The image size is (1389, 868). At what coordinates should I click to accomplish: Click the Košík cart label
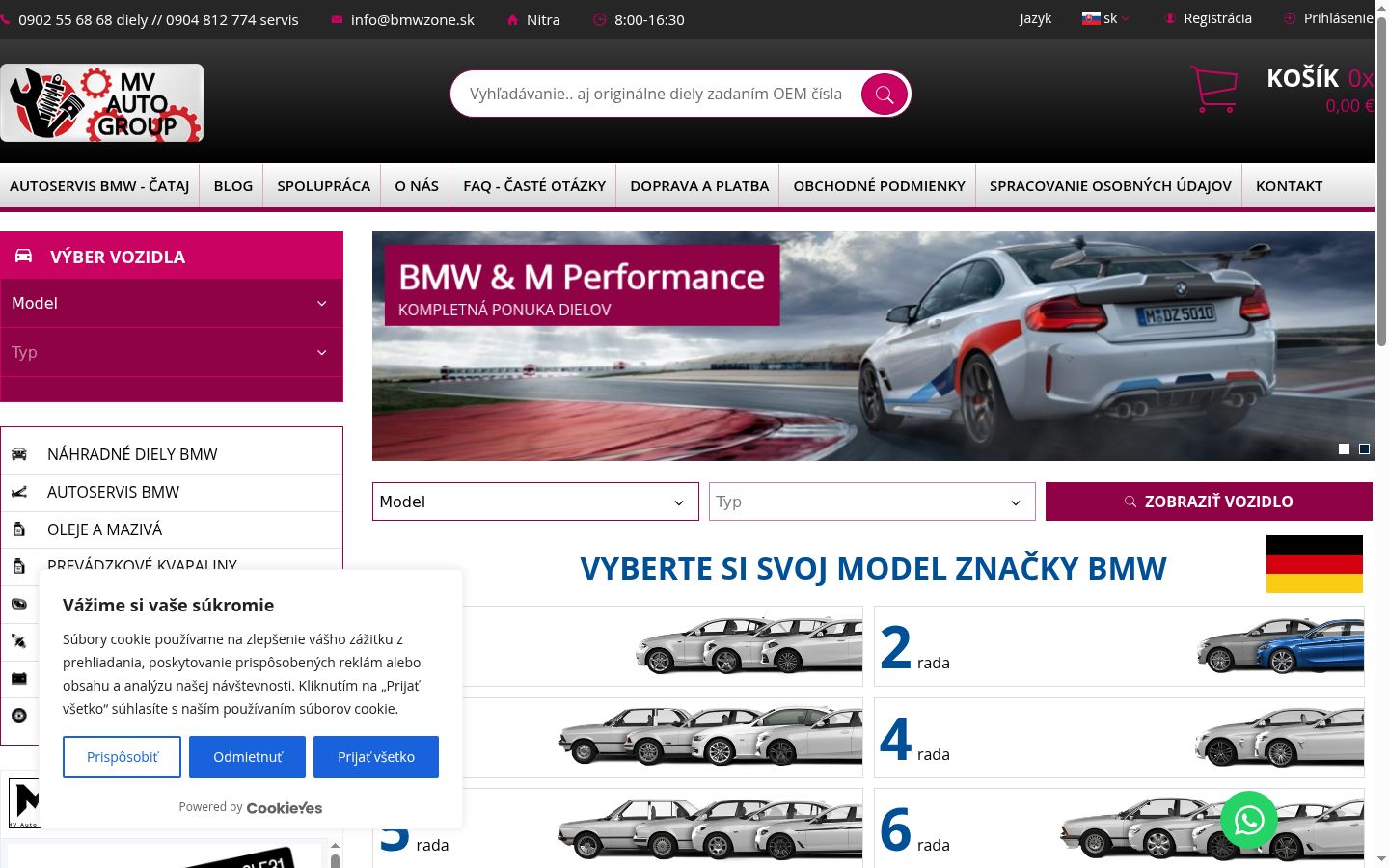1303,78
